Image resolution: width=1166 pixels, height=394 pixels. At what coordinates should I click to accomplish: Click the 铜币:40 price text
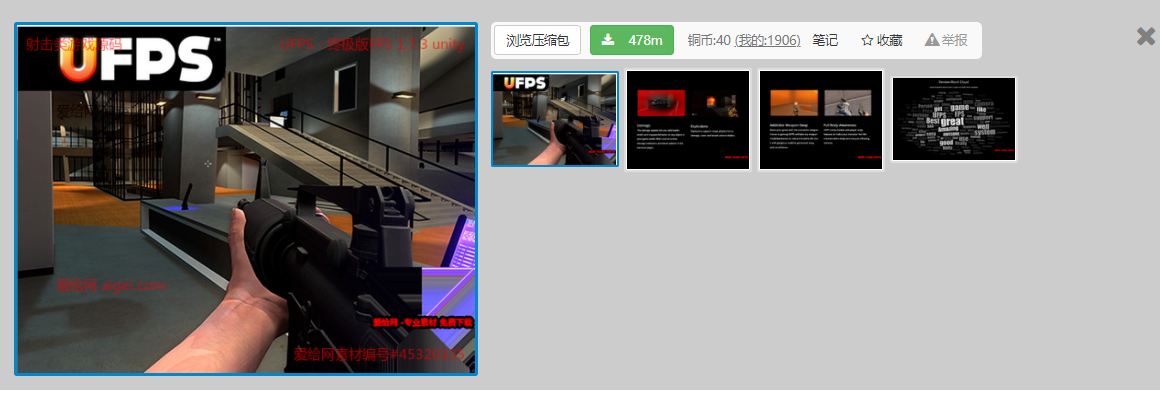point(709,40)
